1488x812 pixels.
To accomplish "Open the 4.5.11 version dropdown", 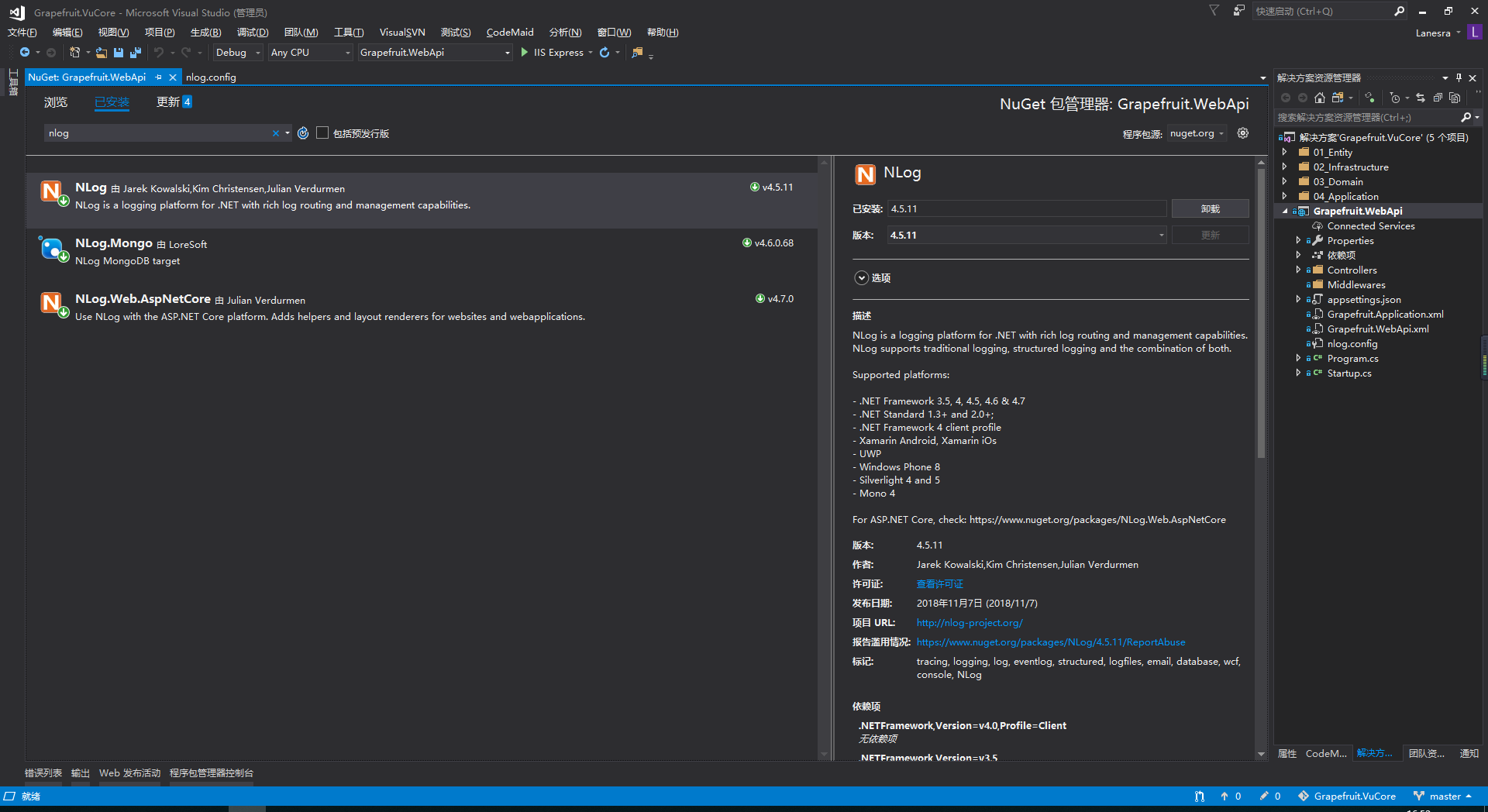I will click(x=1027, y=236).
